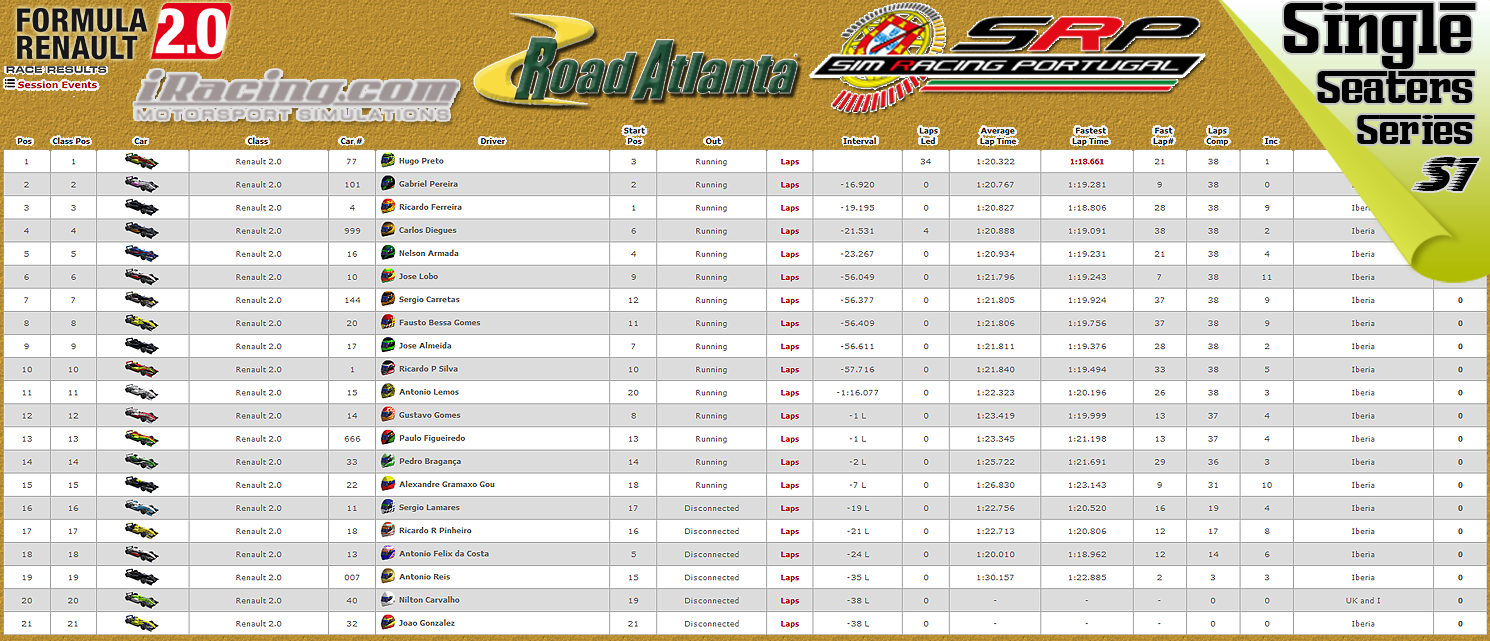Viewport: 1490px width, 641px height.
Task: Click Nilton Carvalho's helmet icon
Action: click(x=388, y=600)
